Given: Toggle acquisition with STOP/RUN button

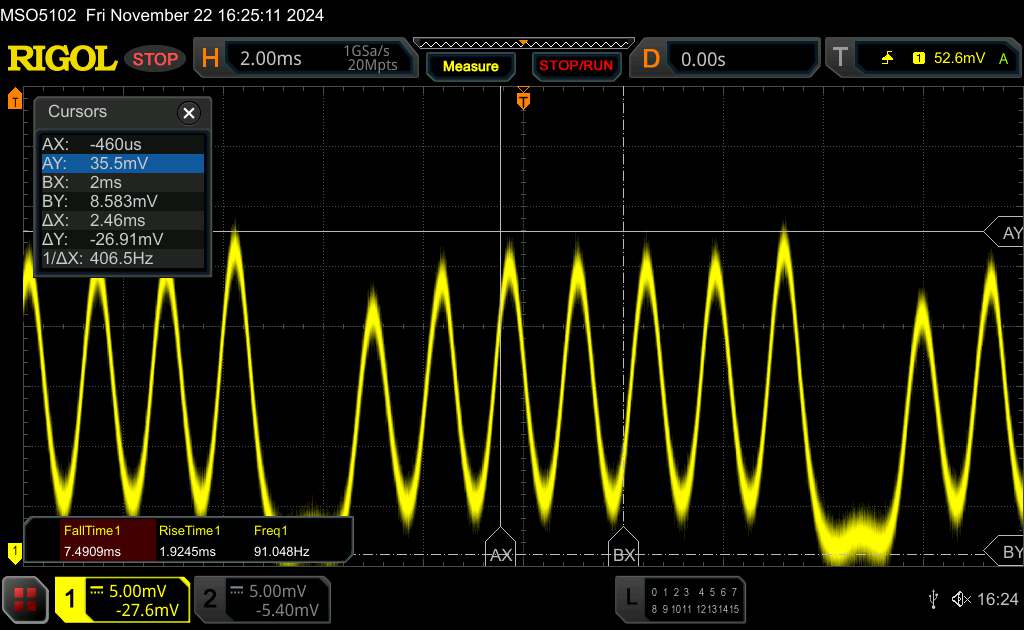Looking at the screenshot, I should (575, 66).
